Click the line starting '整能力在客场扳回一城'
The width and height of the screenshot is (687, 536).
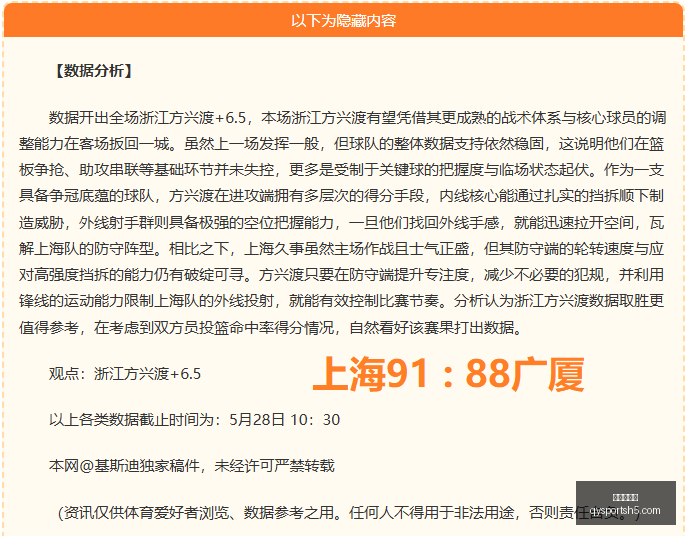342,144
